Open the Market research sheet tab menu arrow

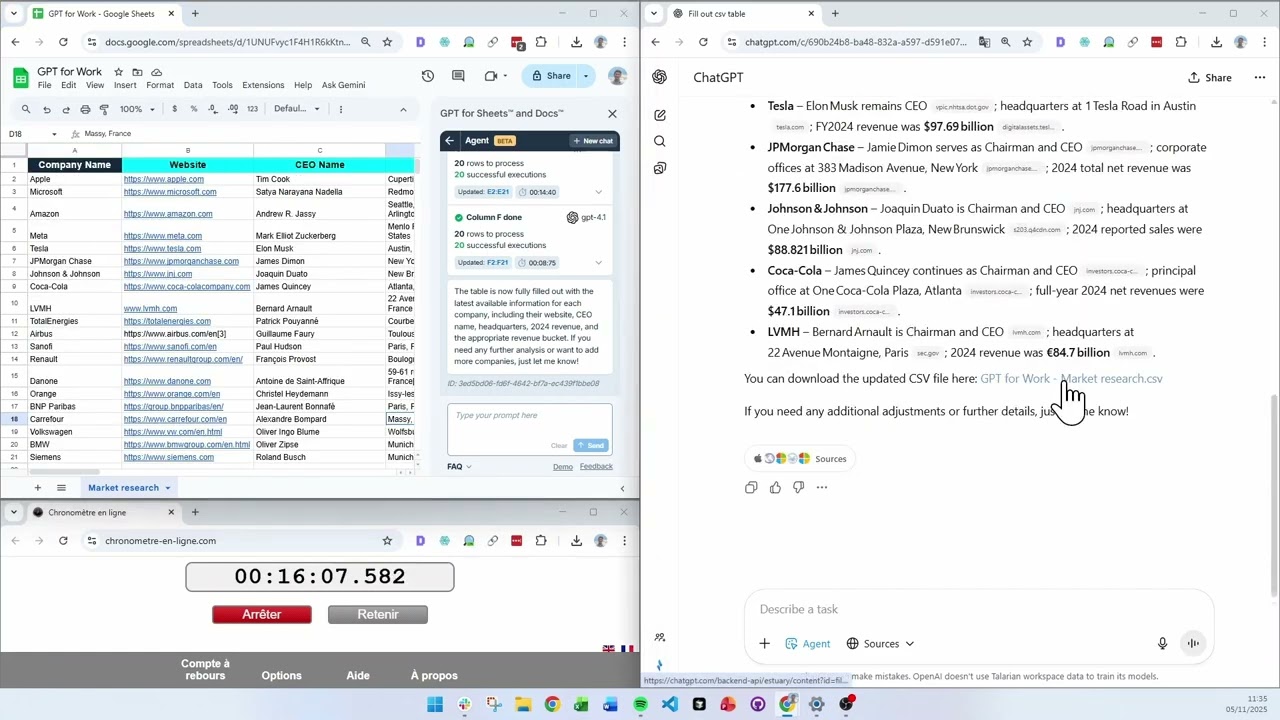click(x=168, y=488)
